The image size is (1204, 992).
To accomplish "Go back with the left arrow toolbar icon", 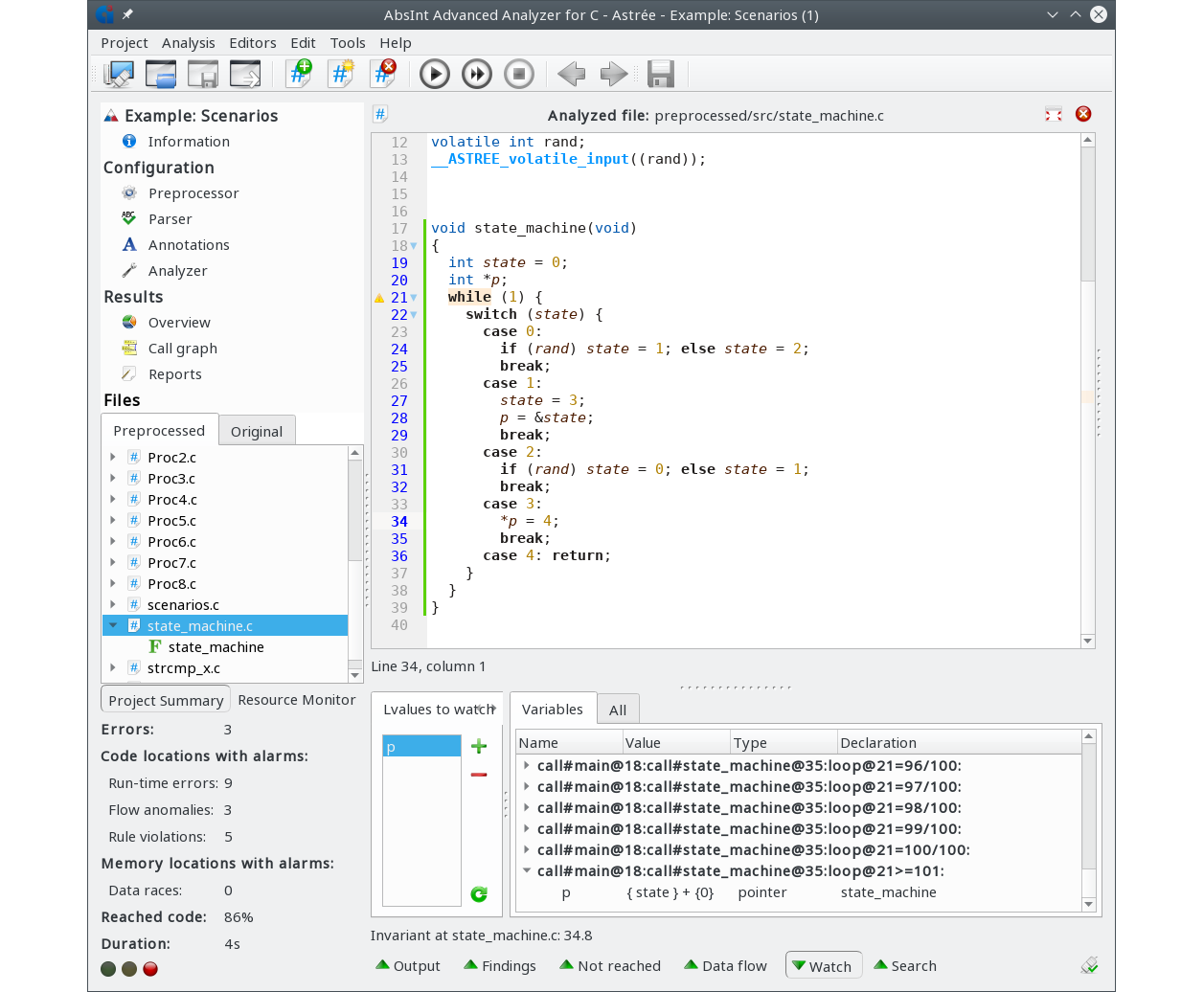I will pos(572,74).
